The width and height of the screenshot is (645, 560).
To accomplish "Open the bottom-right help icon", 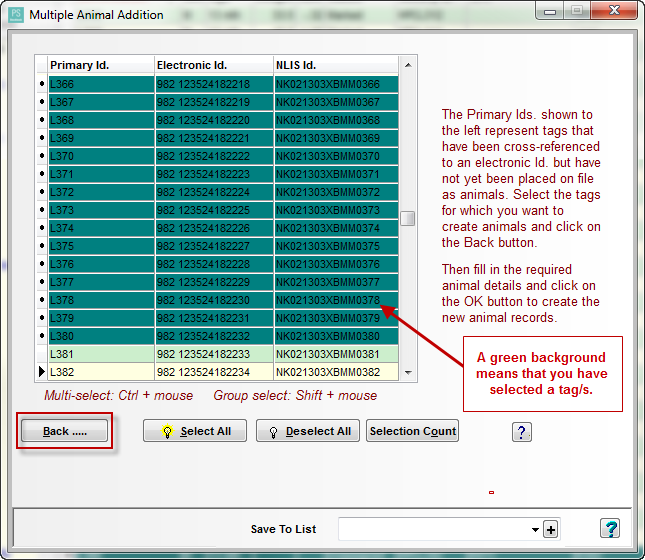I will point(610,529).
